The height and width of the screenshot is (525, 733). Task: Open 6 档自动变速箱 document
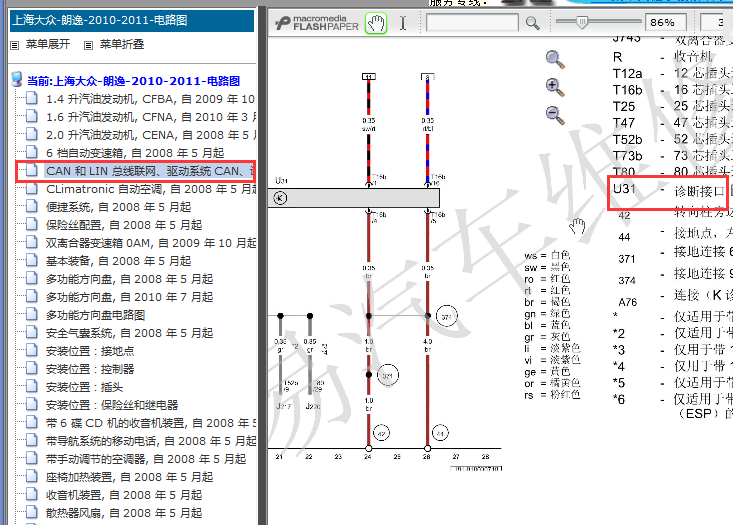pos(135,153)
